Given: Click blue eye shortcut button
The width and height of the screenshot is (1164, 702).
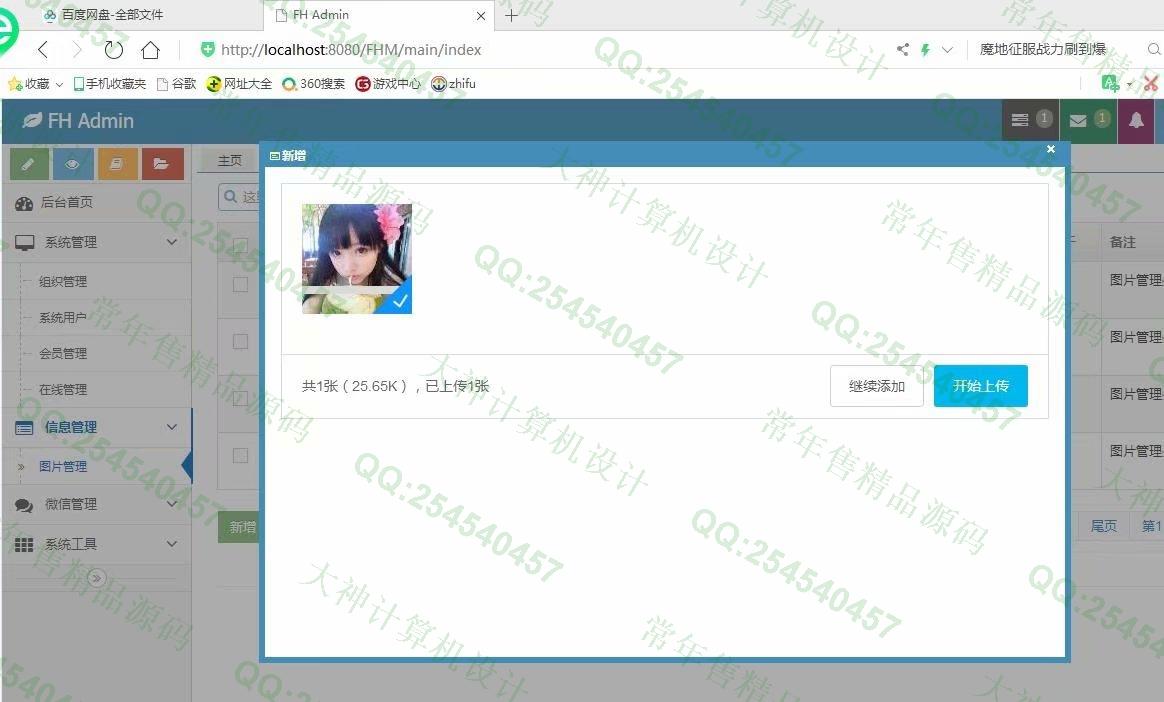Looking at the screenshot, I should tap(73, 164).
